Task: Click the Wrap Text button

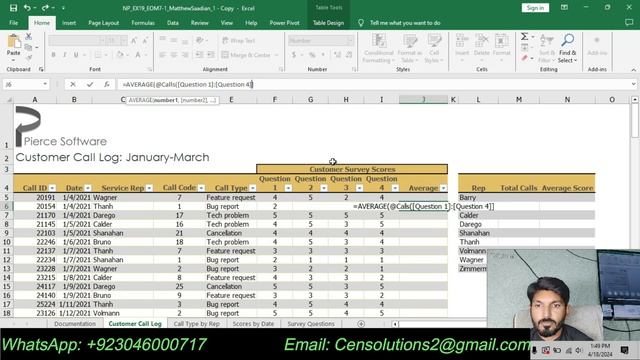Action: 239,40
